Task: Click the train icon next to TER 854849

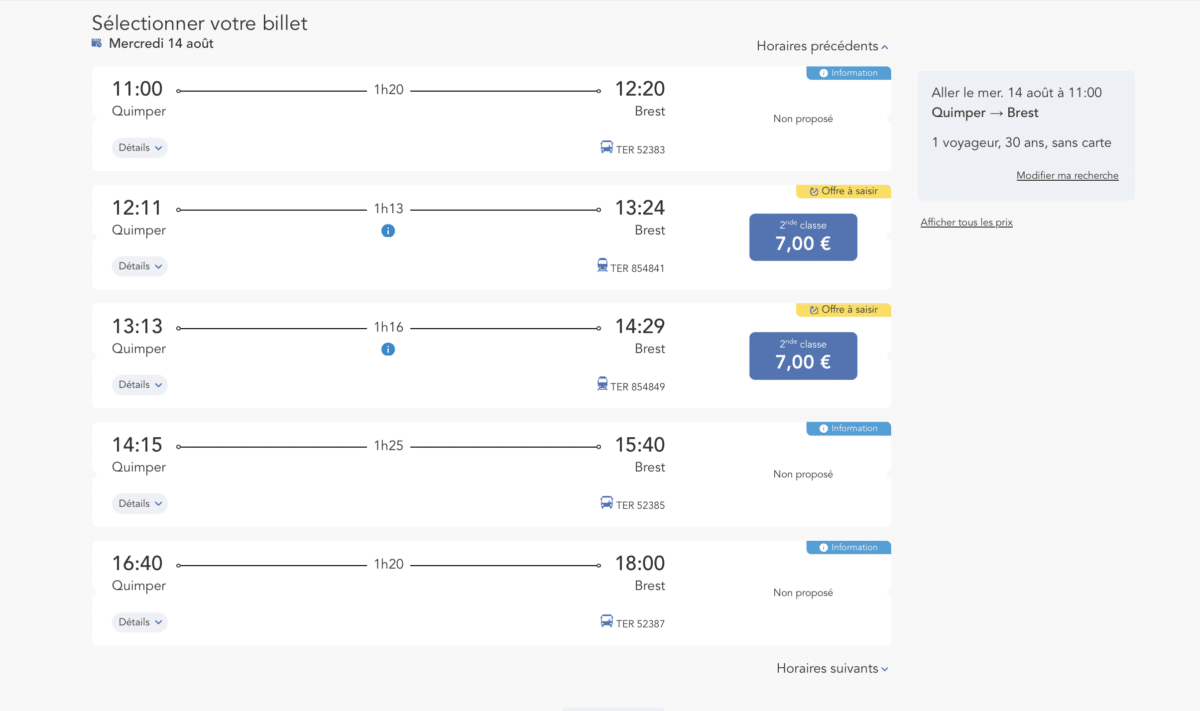Action: pos(602,384)
